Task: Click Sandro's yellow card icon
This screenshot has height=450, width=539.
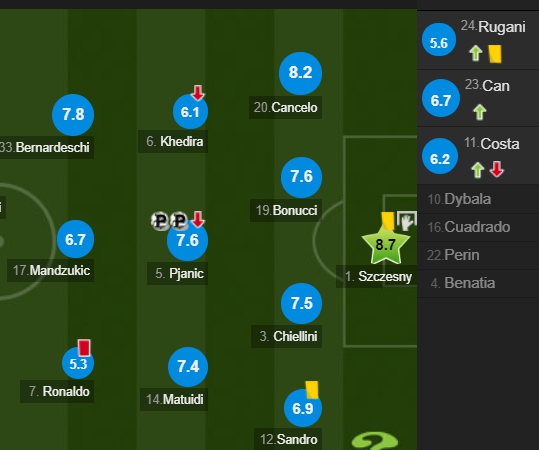Action: click(x=312, y=390)
